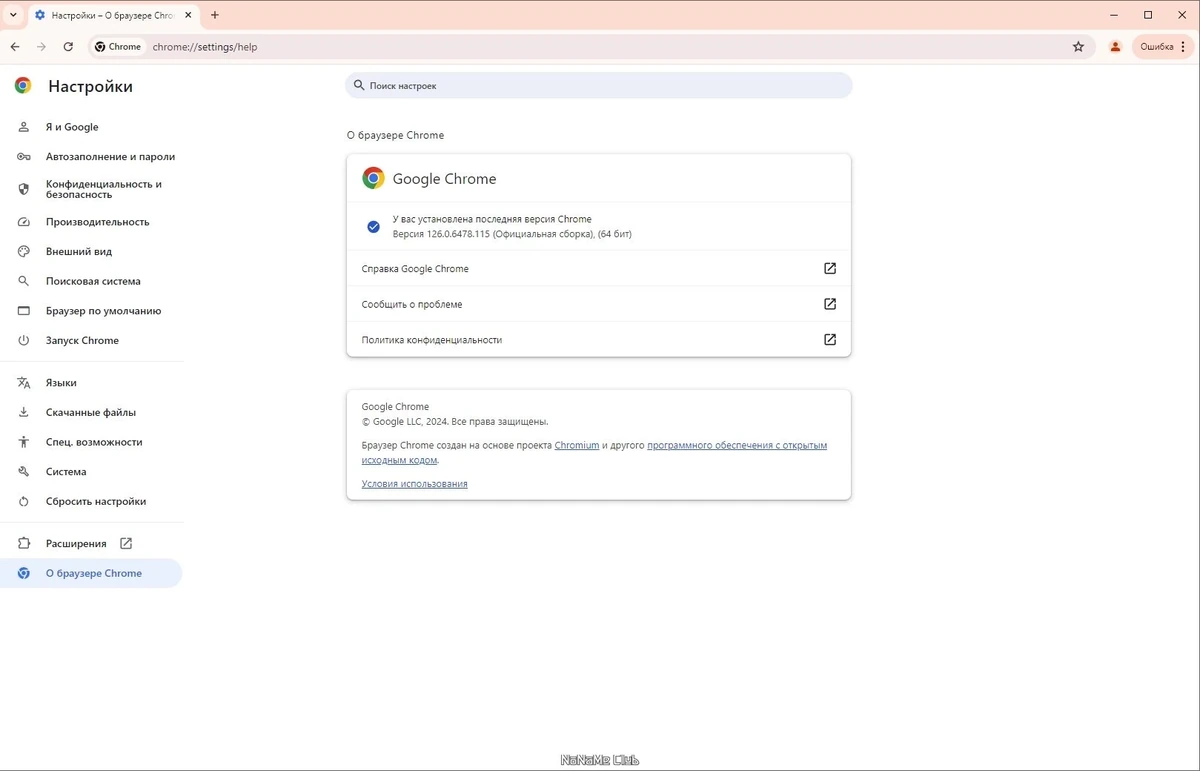
Task: Open Конфиденциальность и безопасность section
Action: (x=91, y=189)
